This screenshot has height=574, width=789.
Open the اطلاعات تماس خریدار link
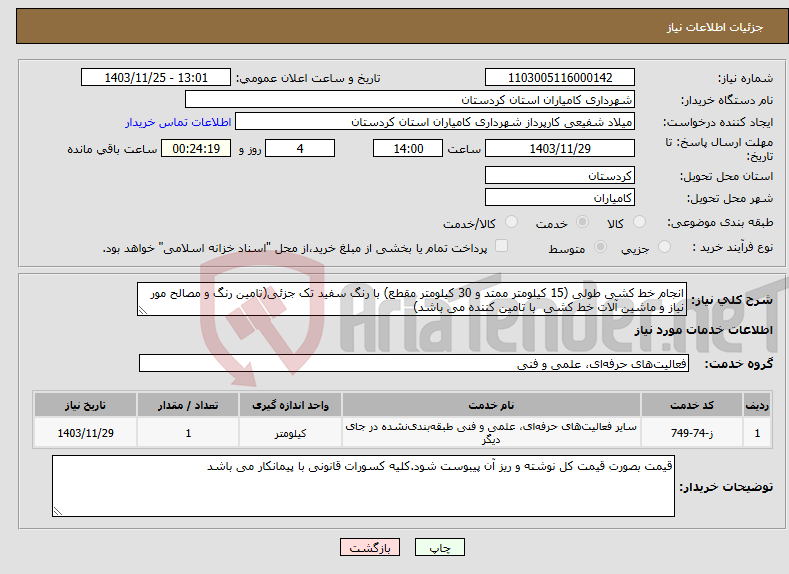point(178,122)
